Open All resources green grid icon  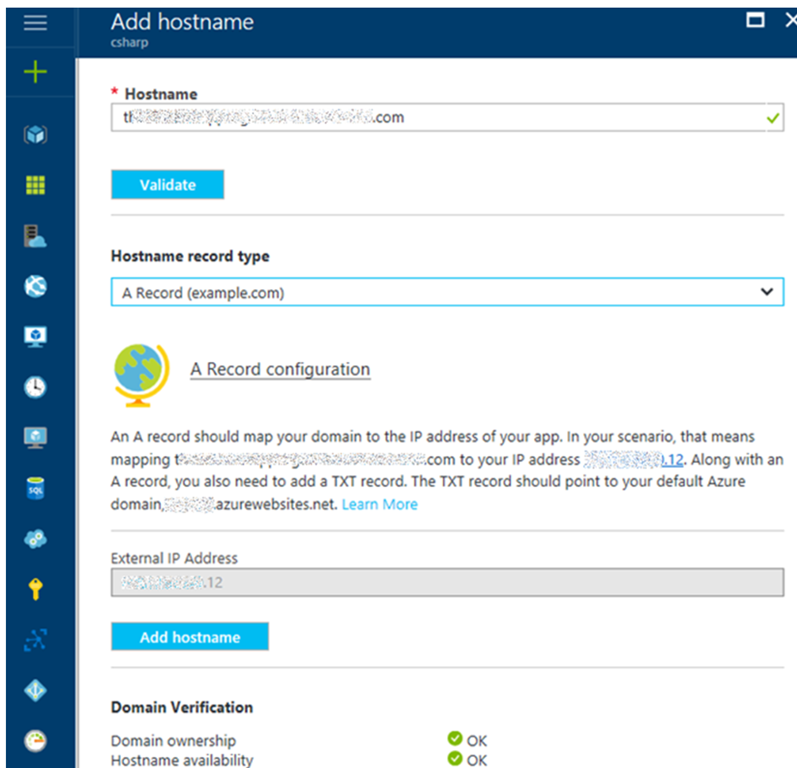click(35, 185)
